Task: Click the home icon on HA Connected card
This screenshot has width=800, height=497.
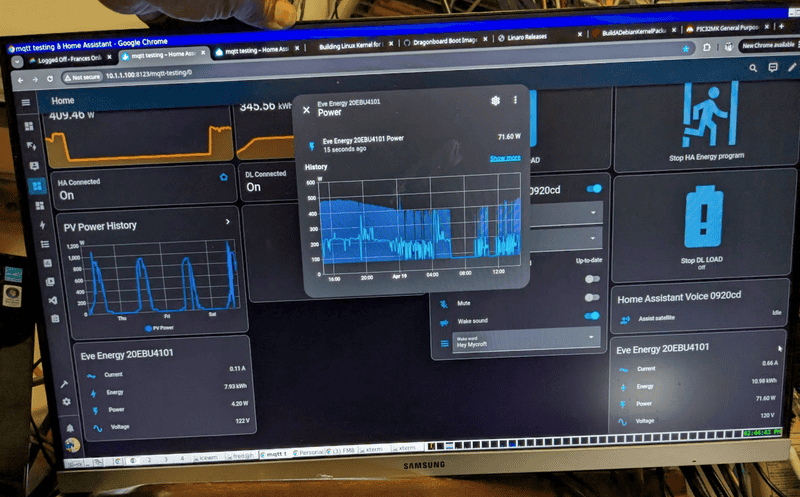Action: click(223, 177)
